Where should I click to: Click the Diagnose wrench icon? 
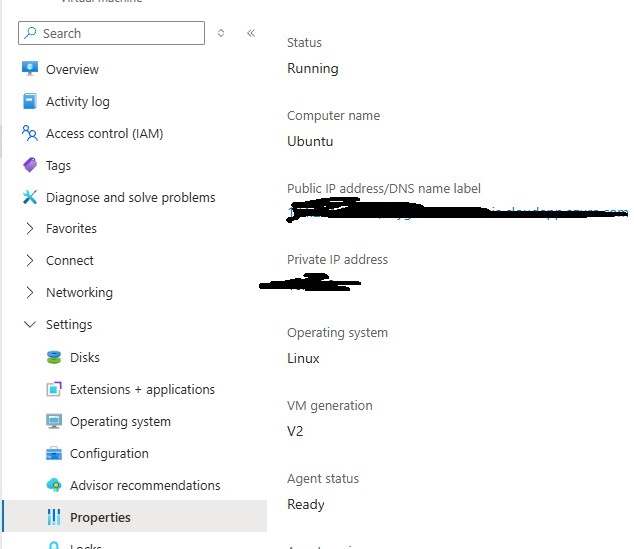30,197
